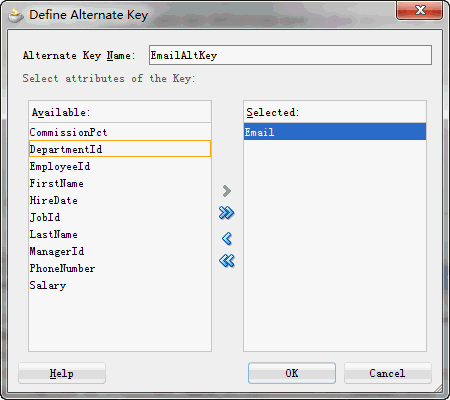Cancel the alternate key dialog
This screenshot has width=450, height=400.
click(387, 373)
